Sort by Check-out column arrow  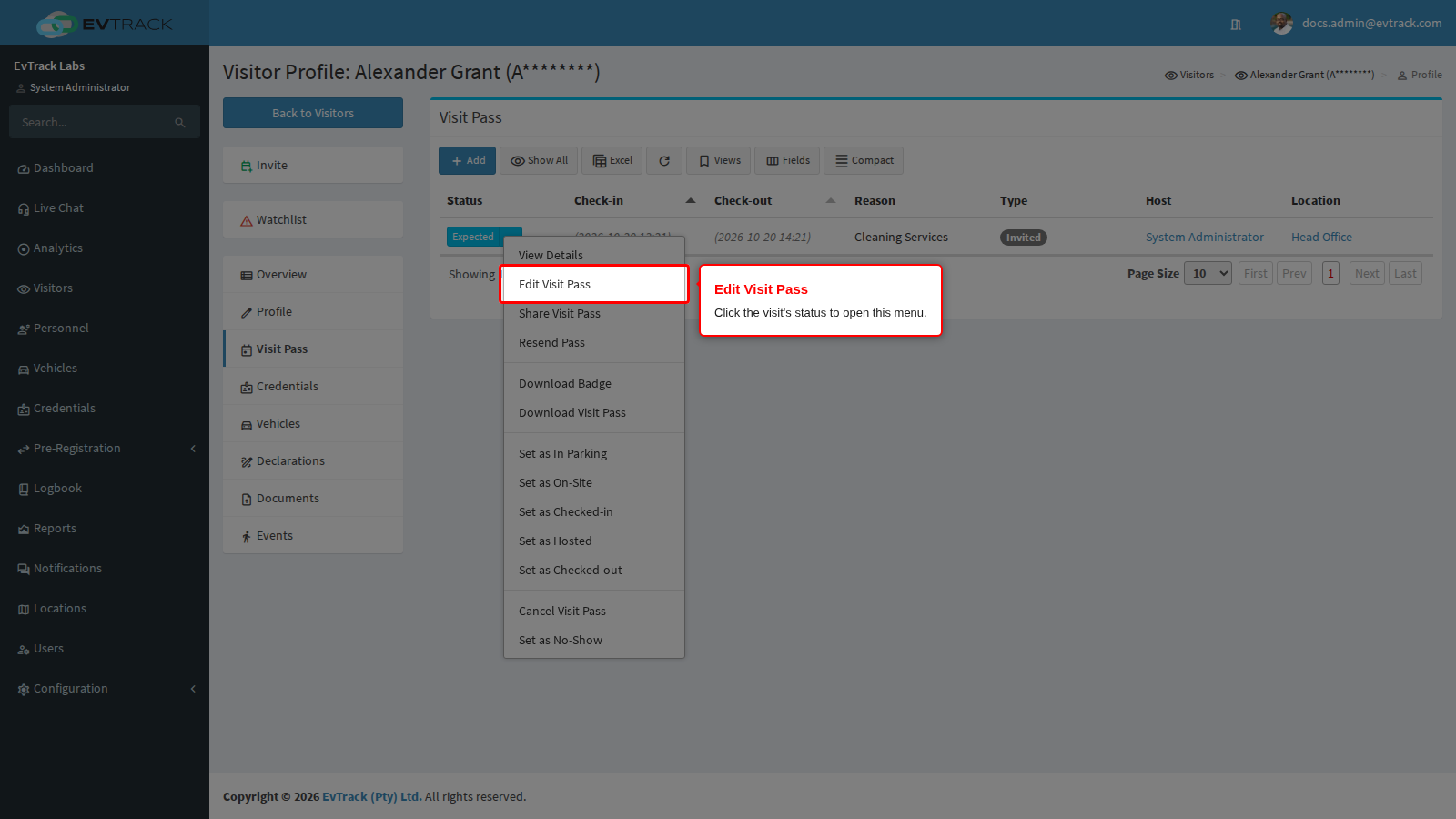click(831, 201)
